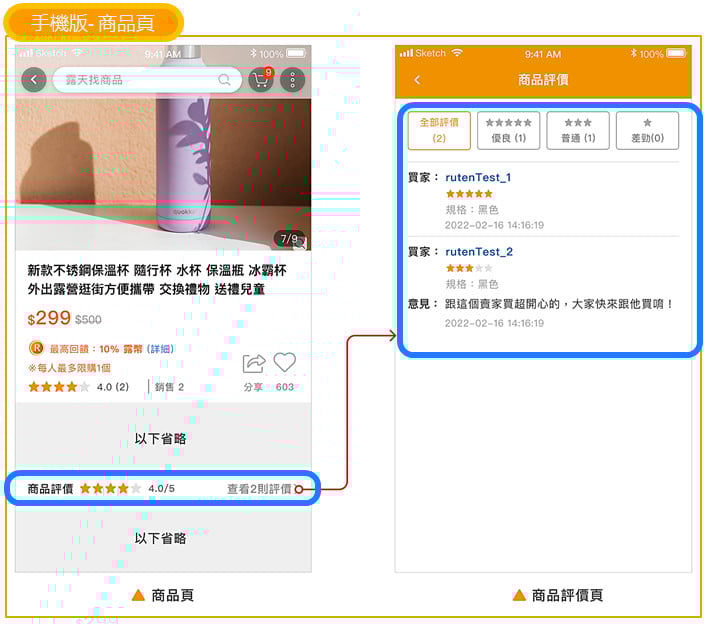Click the 4.0 (2) star rating under price
The width and height of the screenshot is (708, 624).
point(78,387)
